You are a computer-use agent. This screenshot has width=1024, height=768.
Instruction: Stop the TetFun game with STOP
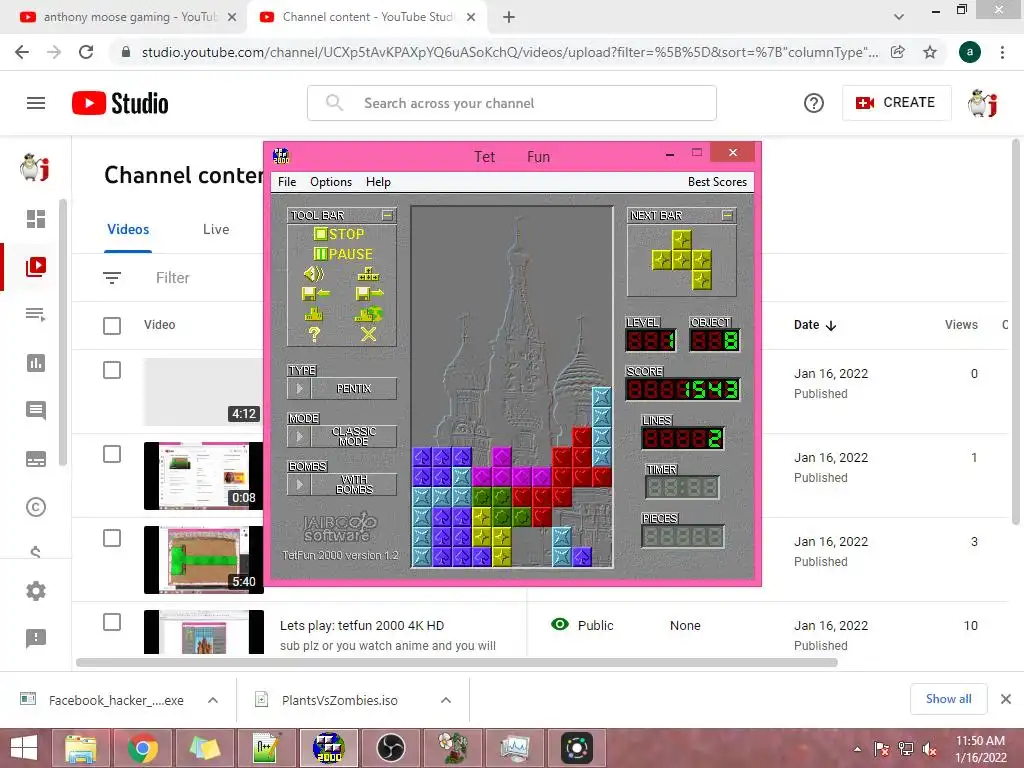339,234
